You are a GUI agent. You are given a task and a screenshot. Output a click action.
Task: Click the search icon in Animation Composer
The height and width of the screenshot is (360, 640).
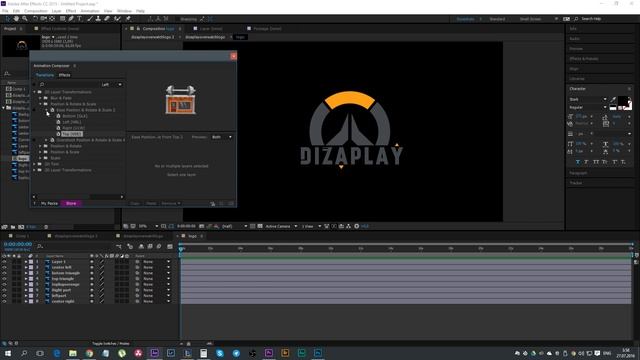(x=42, y=84)
